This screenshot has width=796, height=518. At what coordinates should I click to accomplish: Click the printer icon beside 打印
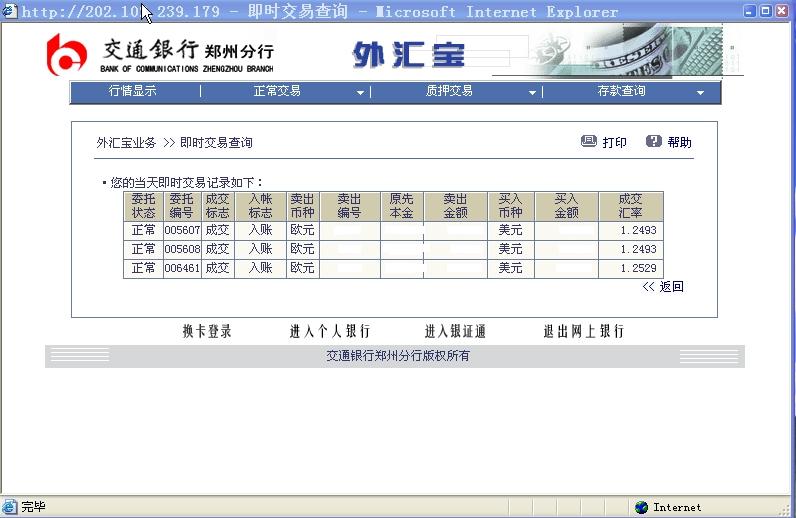pyautogui.click(x=588, y=141)
